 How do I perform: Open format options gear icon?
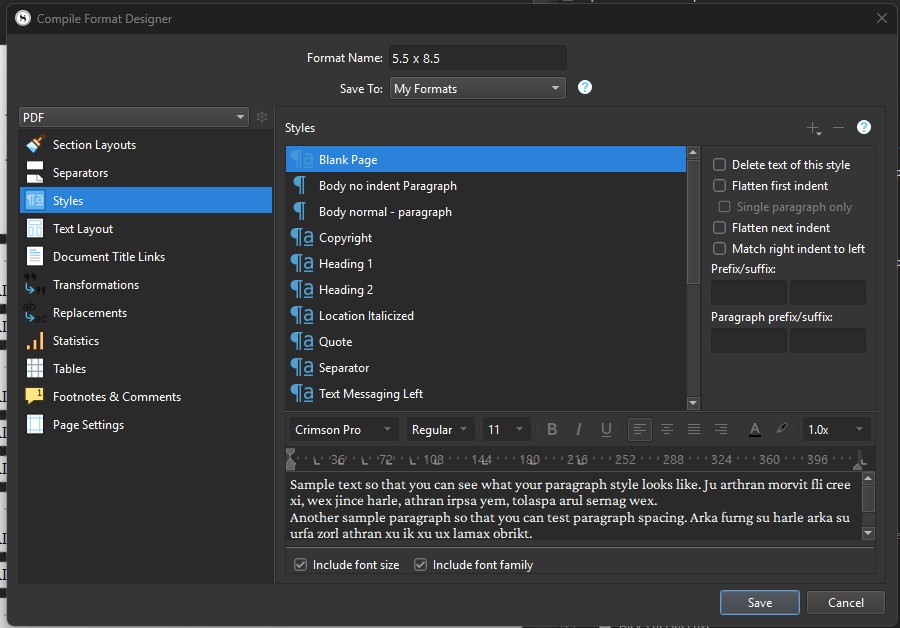pyautogui.click(x=262, y=117)
